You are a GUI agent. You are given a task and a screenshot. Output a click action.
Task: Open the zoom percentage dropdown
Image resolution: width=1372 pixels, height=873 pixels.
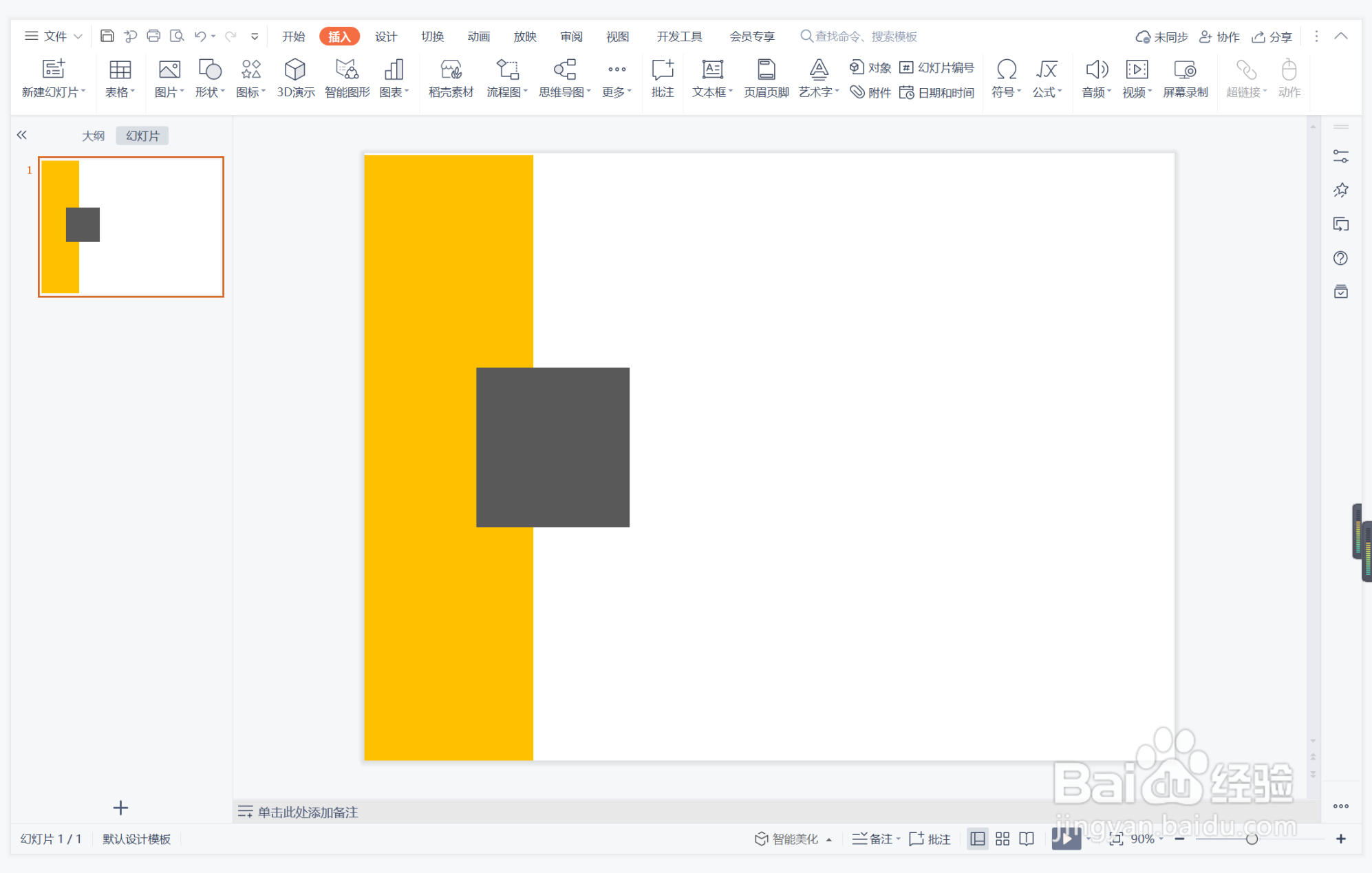1161,839
